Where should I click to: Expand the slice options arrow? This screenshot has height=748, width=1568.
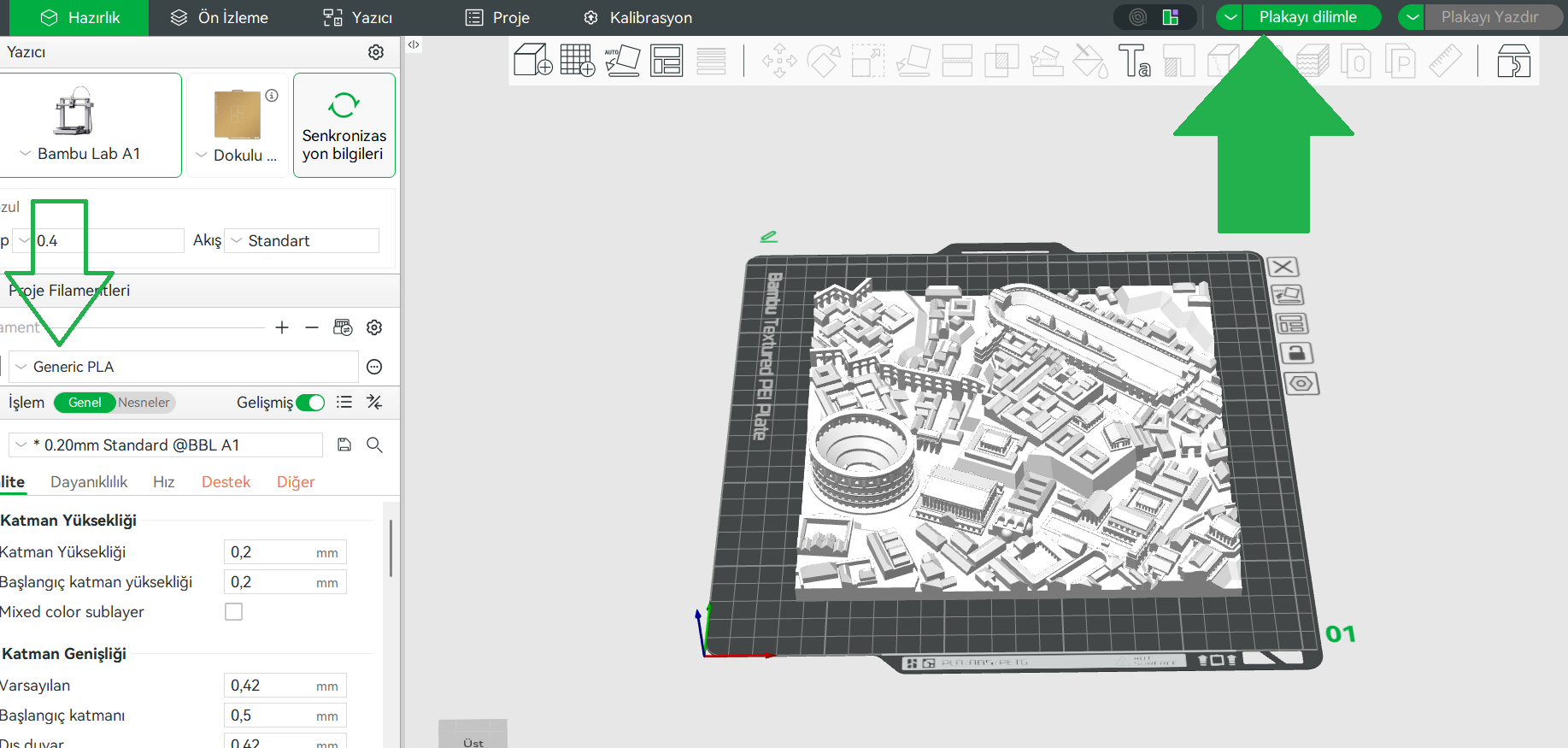pyautogui.click(x=1230, y=17)
